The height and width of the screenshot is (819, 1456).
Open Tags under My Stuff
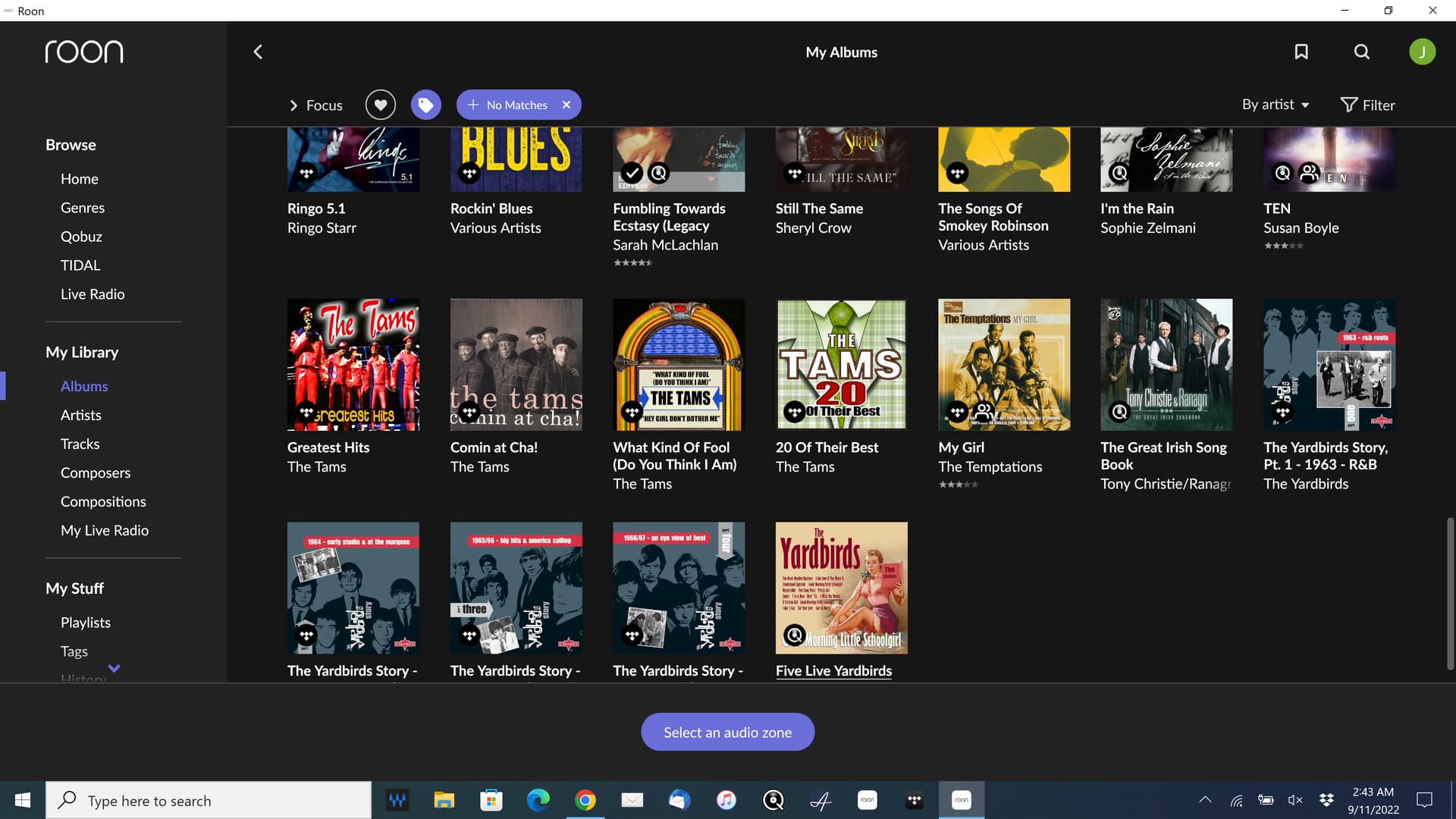pos(74,651)
